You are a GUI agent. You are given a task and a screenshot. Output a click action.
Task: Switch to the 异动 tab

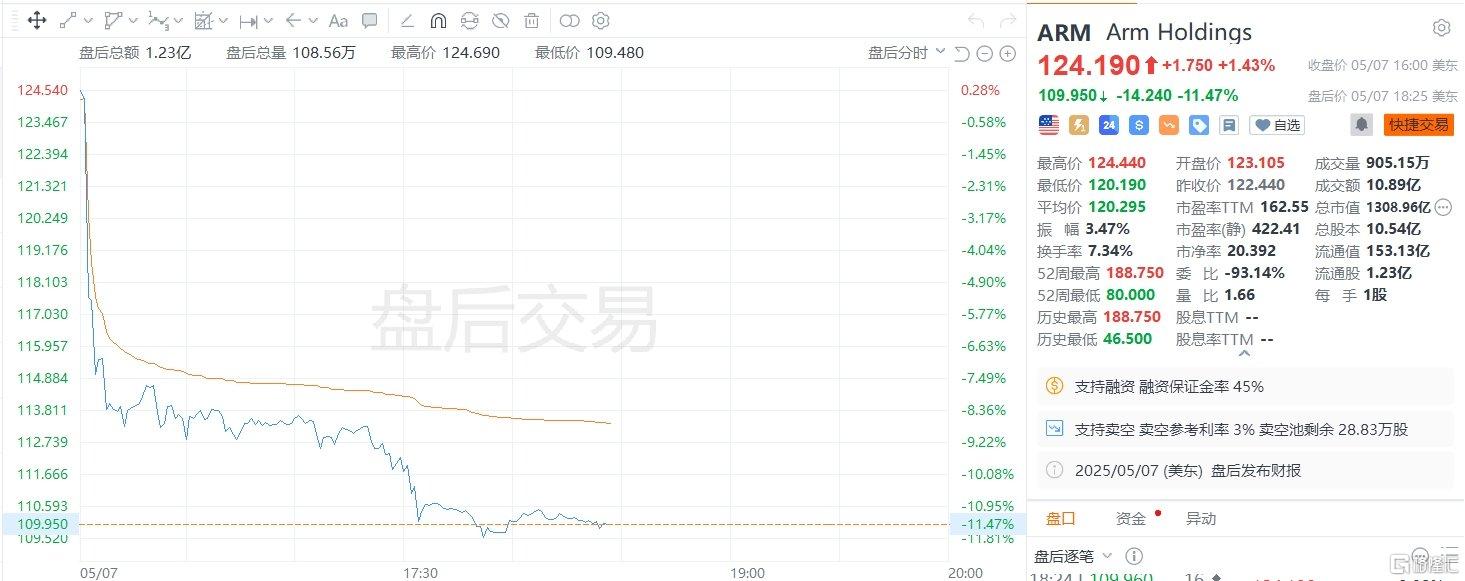coord(1200,518)
